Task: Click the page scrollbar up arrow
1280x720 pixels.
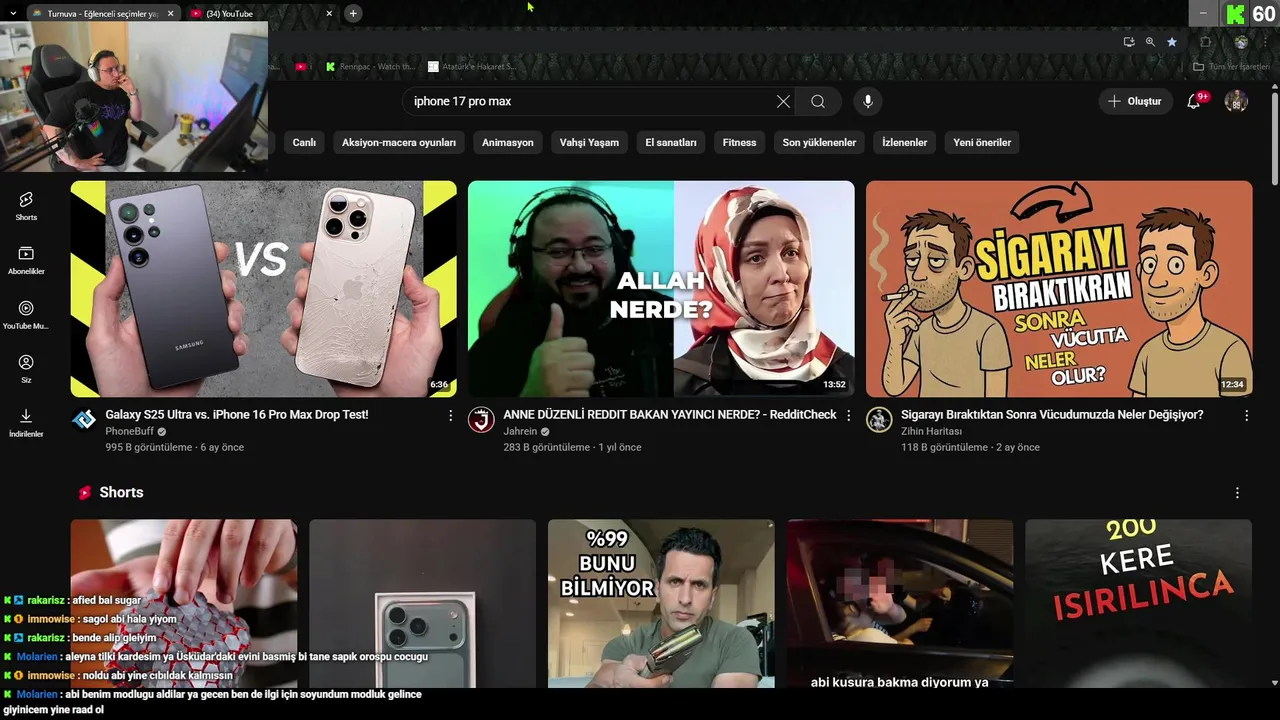Action: [x=1274, y=89]
